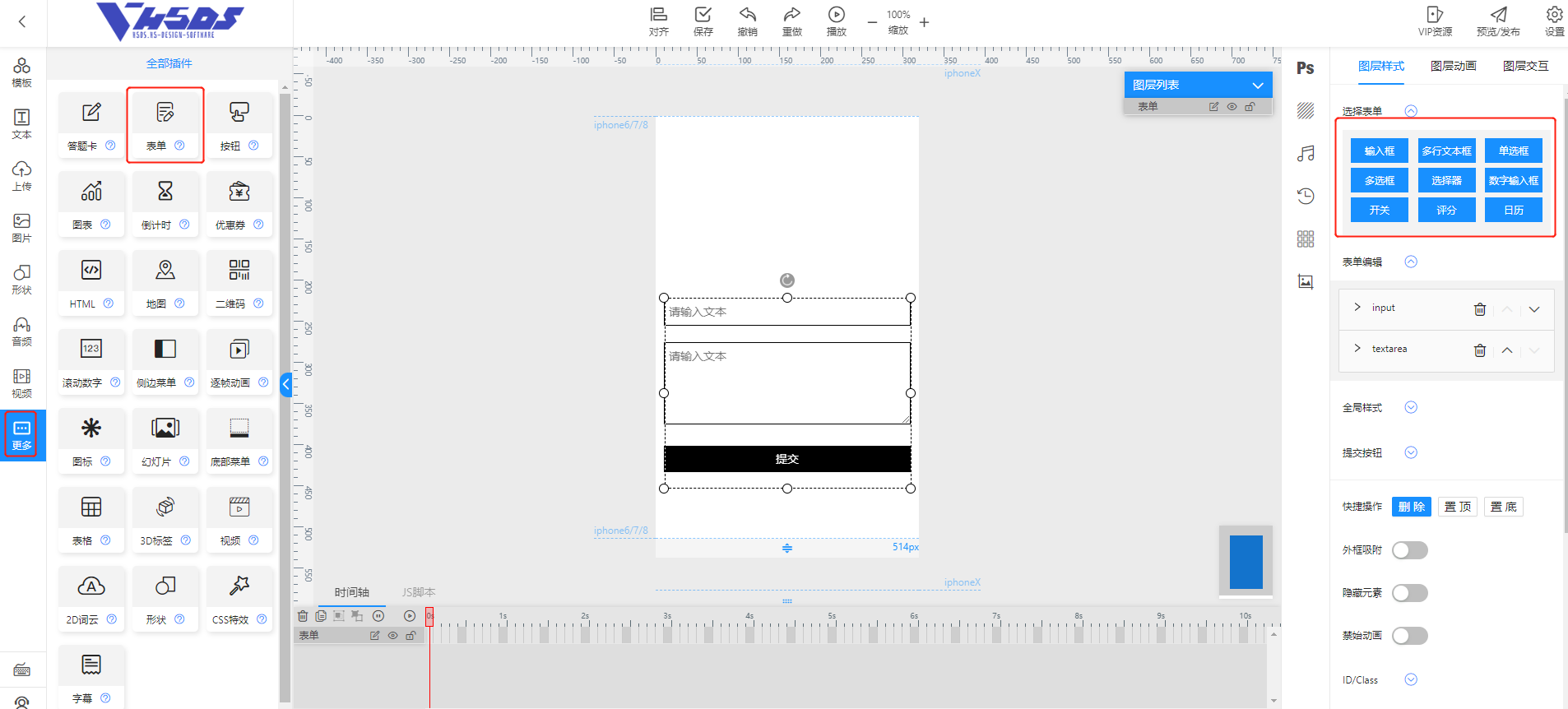Add the CSS特效 effects plugin
This screenshot has height=709, width=1568.
[x=239, y=600]
